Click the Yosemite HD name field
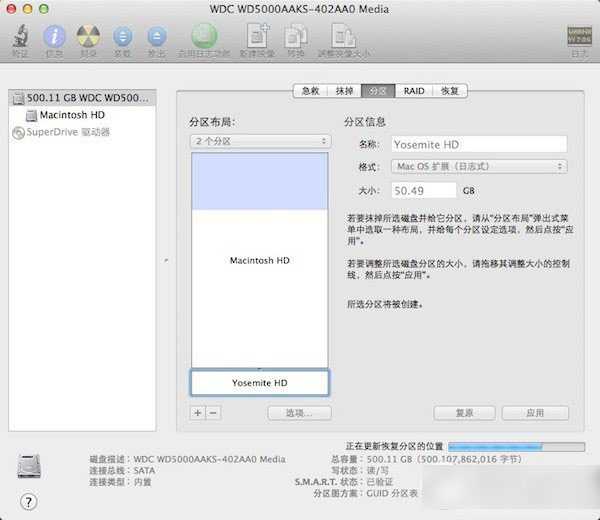This screenshot has width=600, height=520. pyautogui.click(x=479, y=145)
